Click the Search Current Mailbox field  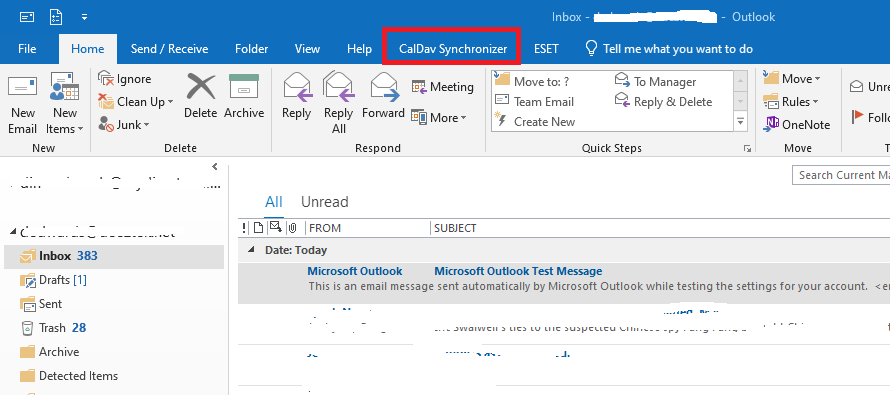(x=841, y=175)
